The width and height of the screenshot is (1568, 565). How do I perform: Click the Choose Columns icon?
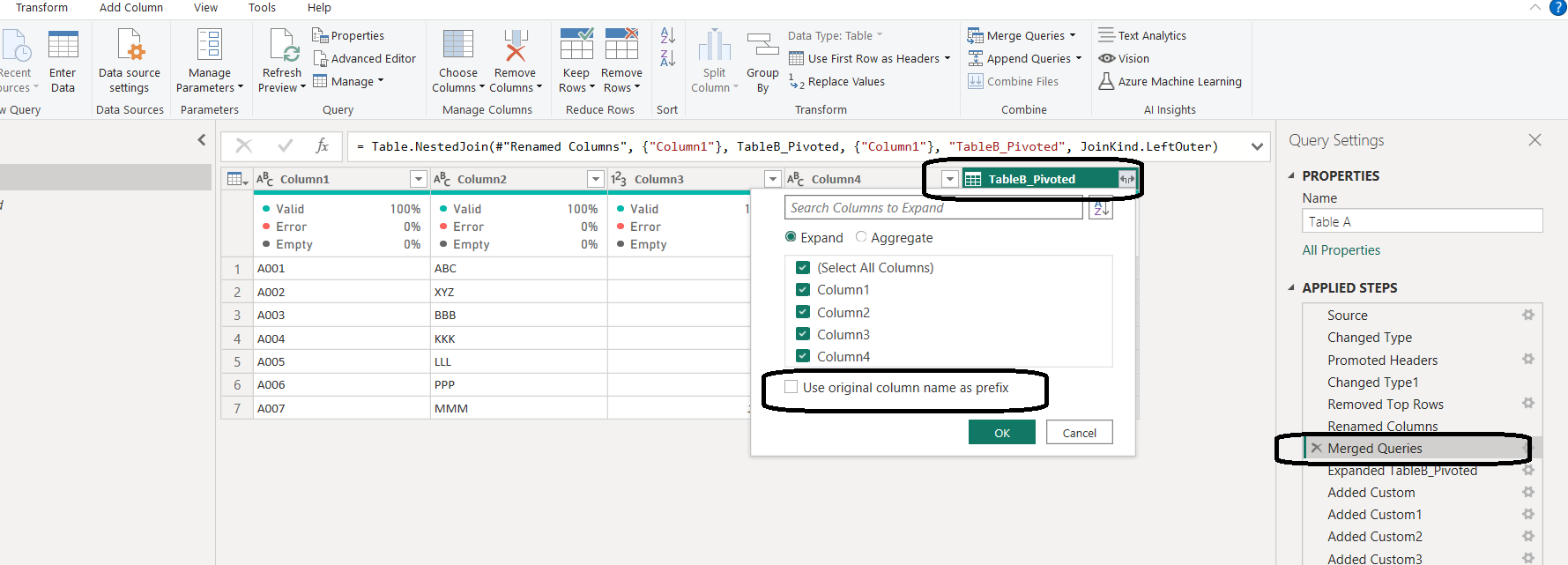click(x=458, y=44)
